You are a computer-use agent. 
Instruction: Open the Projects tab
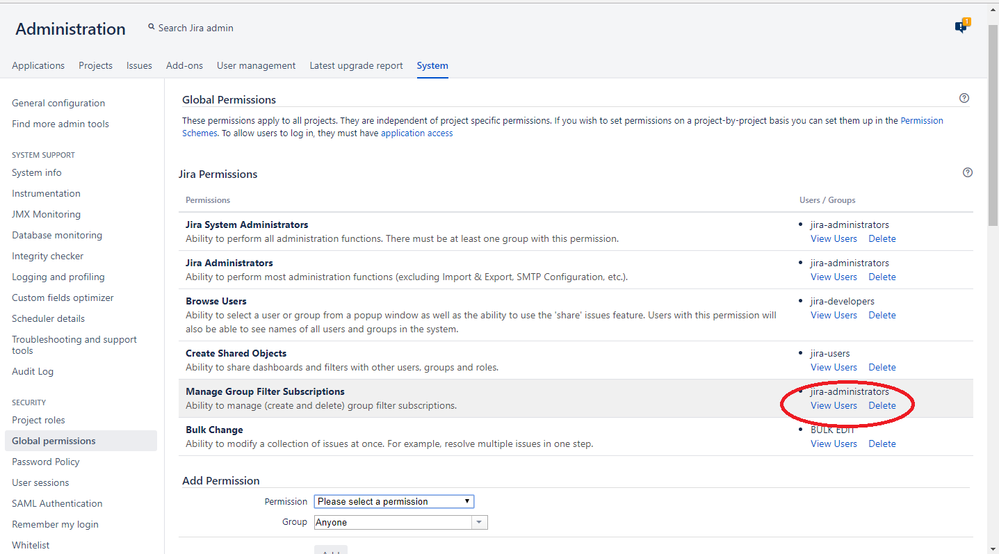96,66
